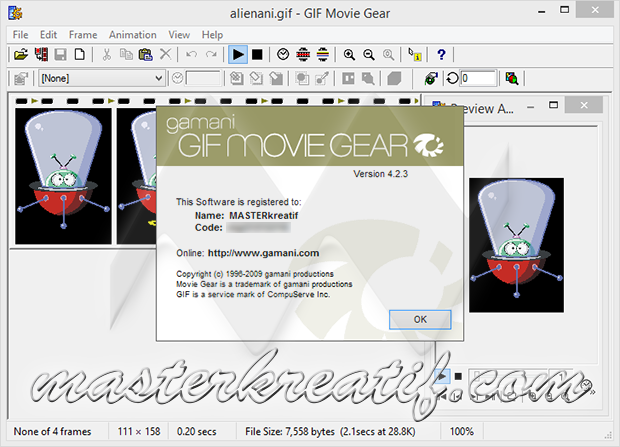Viewport: 620px width, 447px height.
Task: Click the greyed actual-size zoom icon
Action: [x=389, y=54]
